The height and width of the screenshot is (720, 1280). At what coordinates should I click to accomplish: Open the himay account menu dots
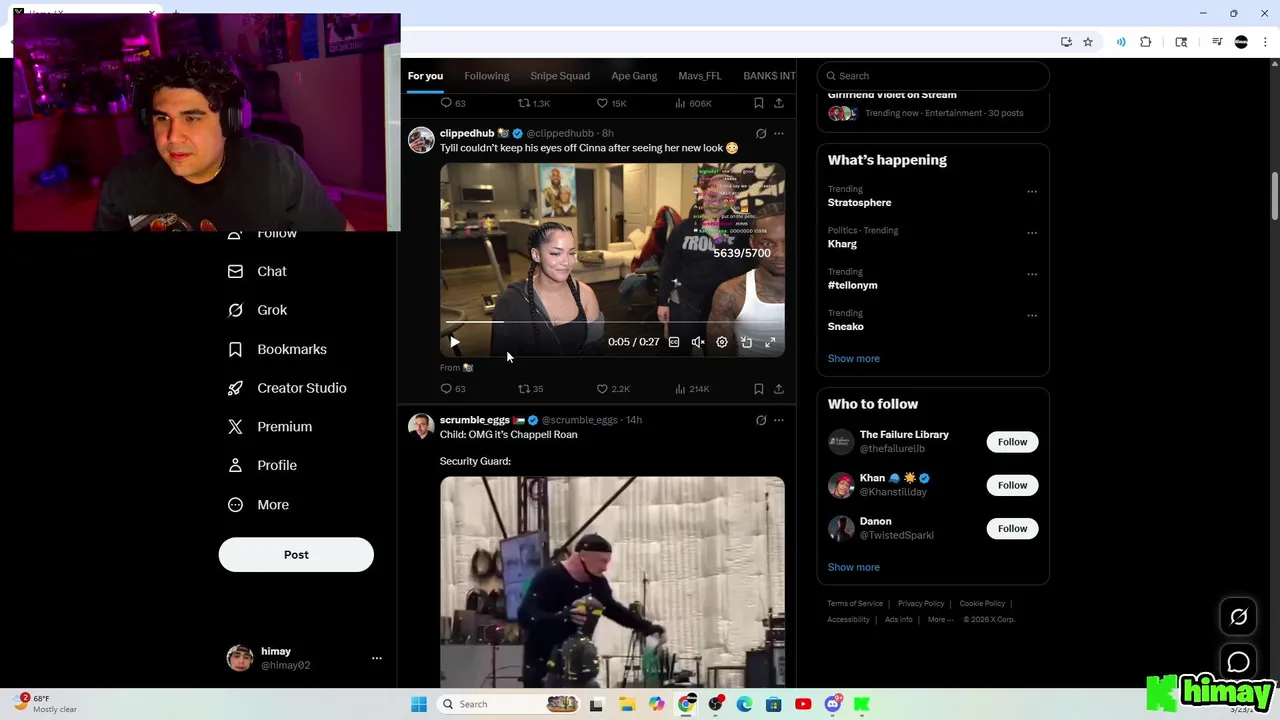pos(377,658)
